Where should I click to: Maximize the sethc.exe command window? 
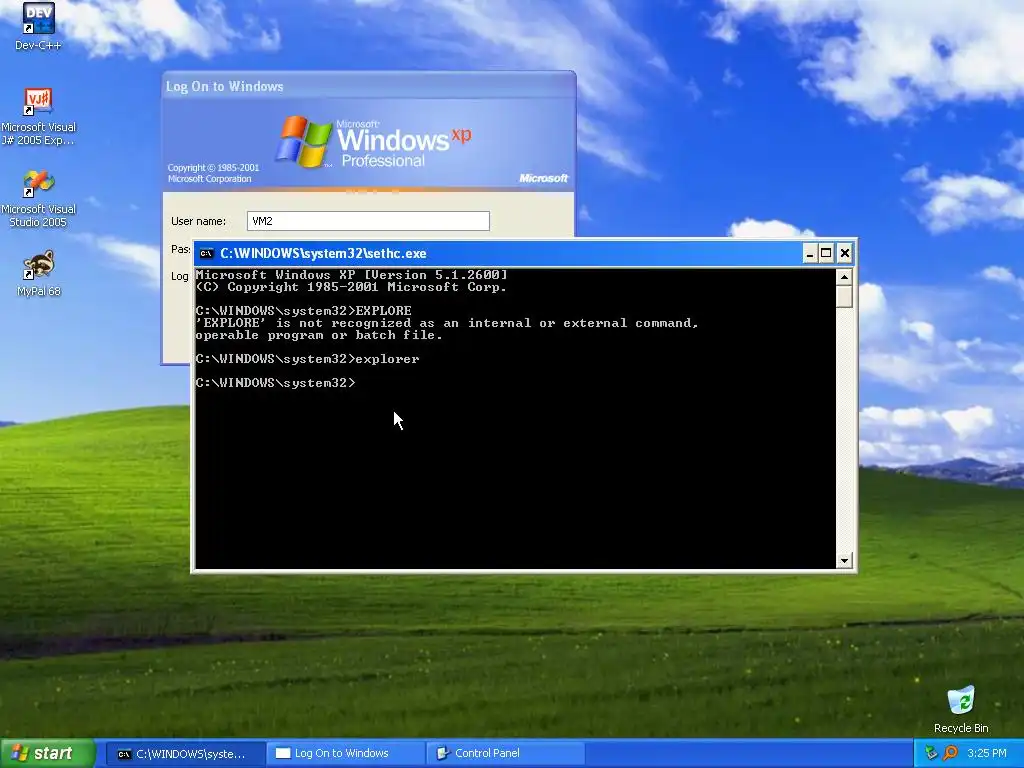(x=826, y=253)
